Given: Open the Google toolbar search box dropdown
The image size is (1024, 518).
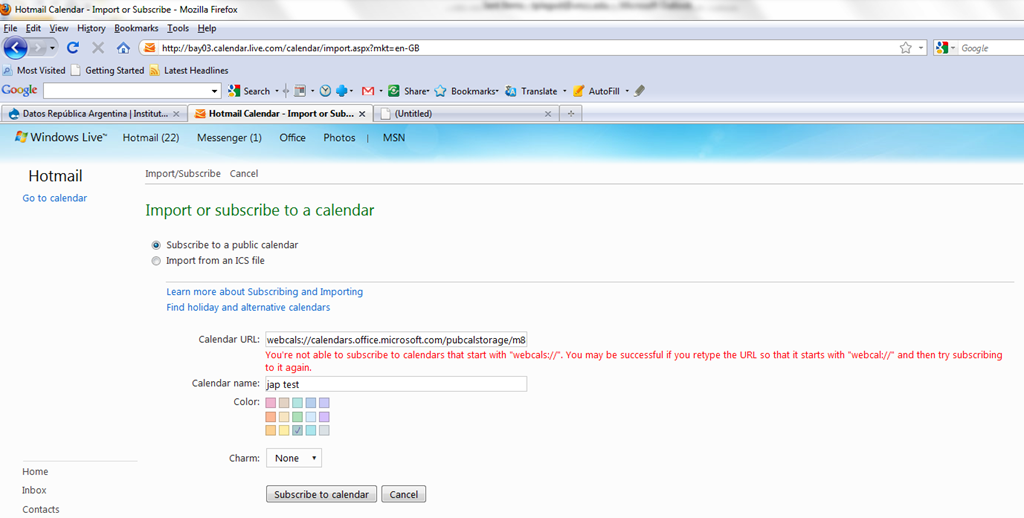Looking at the screenshot, I should (x=214, y=91).
